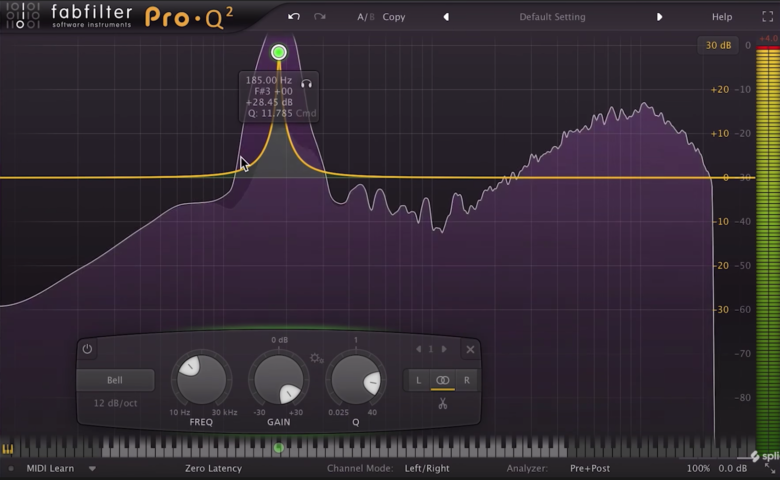Select the green EQ band dot
780x480 pixels.
pos(279,52)
